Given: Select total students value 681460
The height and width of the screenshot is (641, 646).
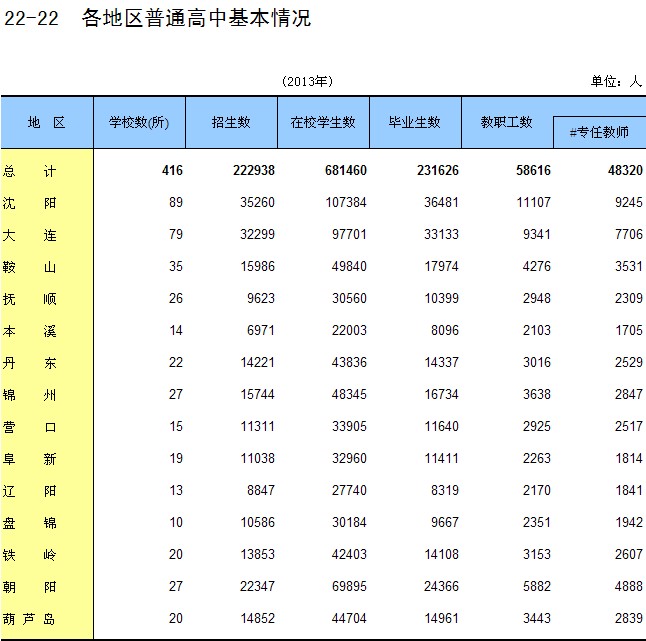Looking at the screenshot, I should tap(346, 170).
